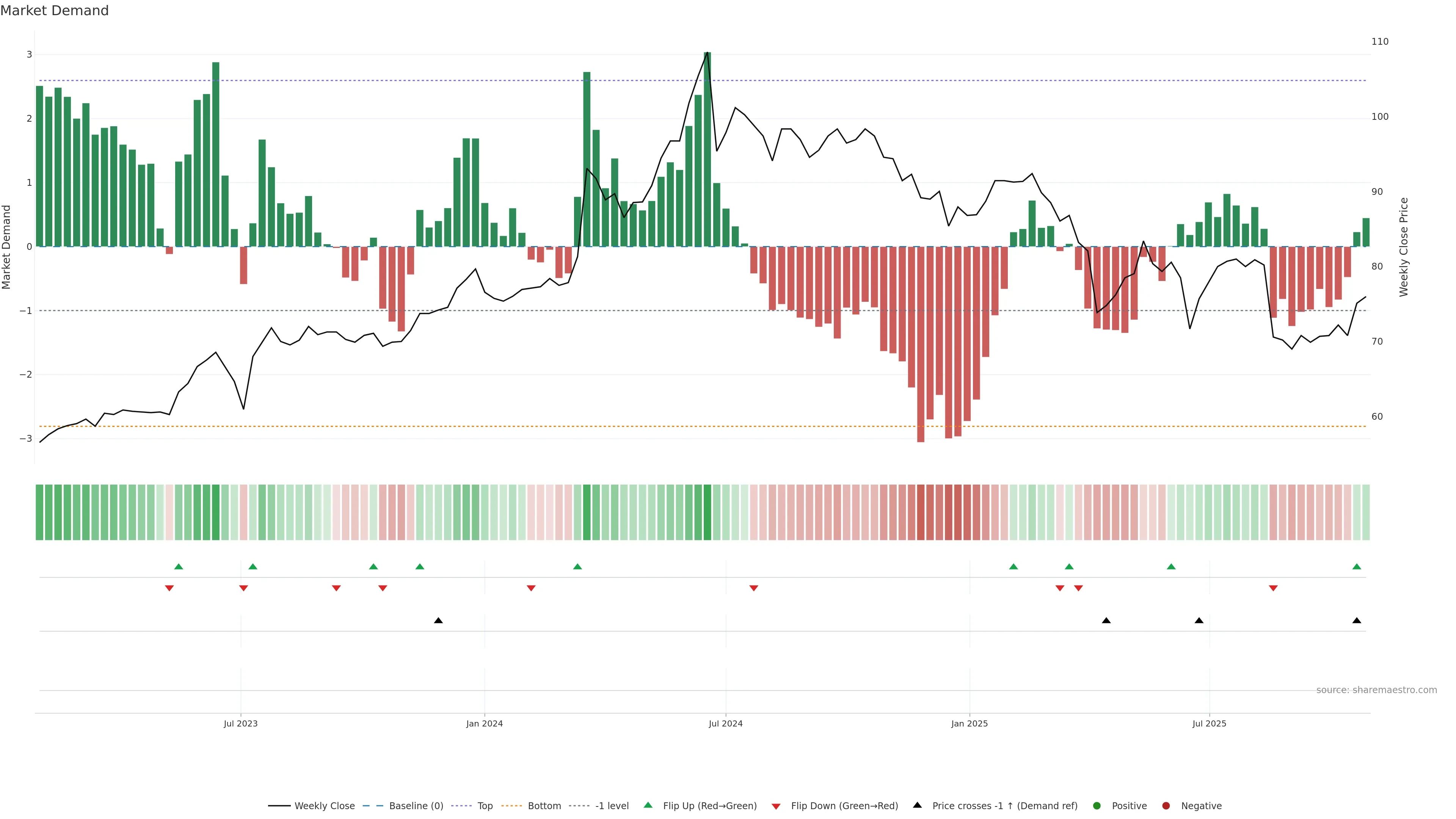Click the Weekly Close Price axis title
This screenshot has width=1456, height=819.
(1404, 247)
